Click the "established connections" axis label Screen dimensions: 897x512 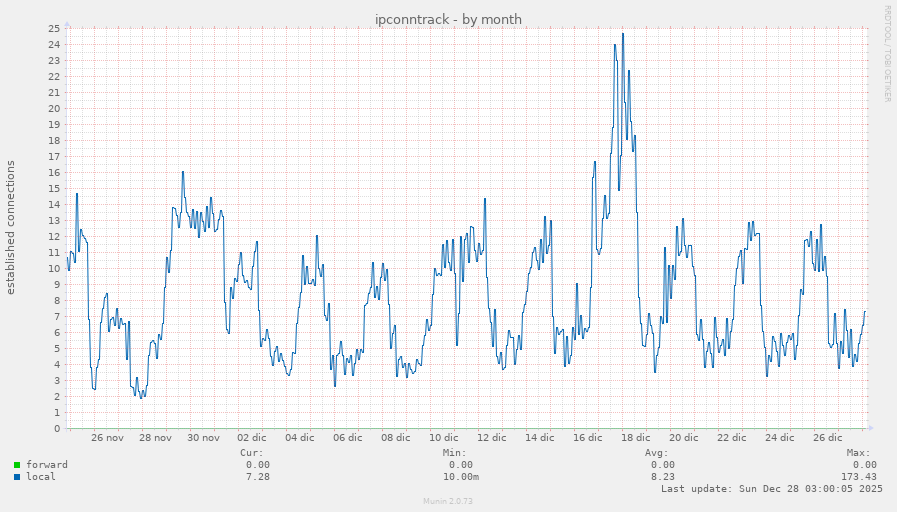pos(10,228)
